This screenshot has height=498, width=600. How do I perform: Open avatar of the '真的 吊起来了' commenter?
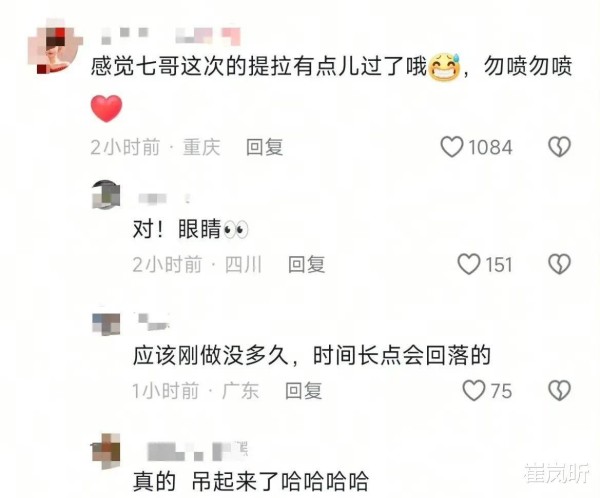point(106,451)
